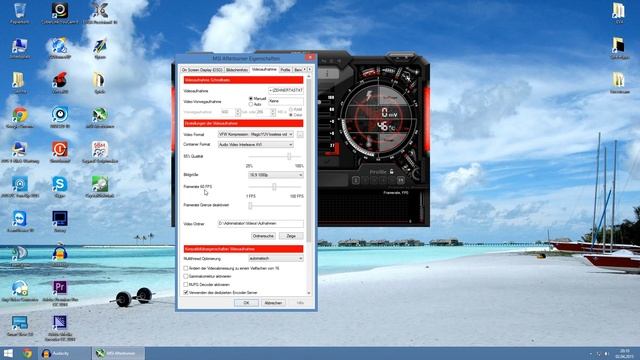
Task: Open the Container Format dropdown
Action: (256, 144)
